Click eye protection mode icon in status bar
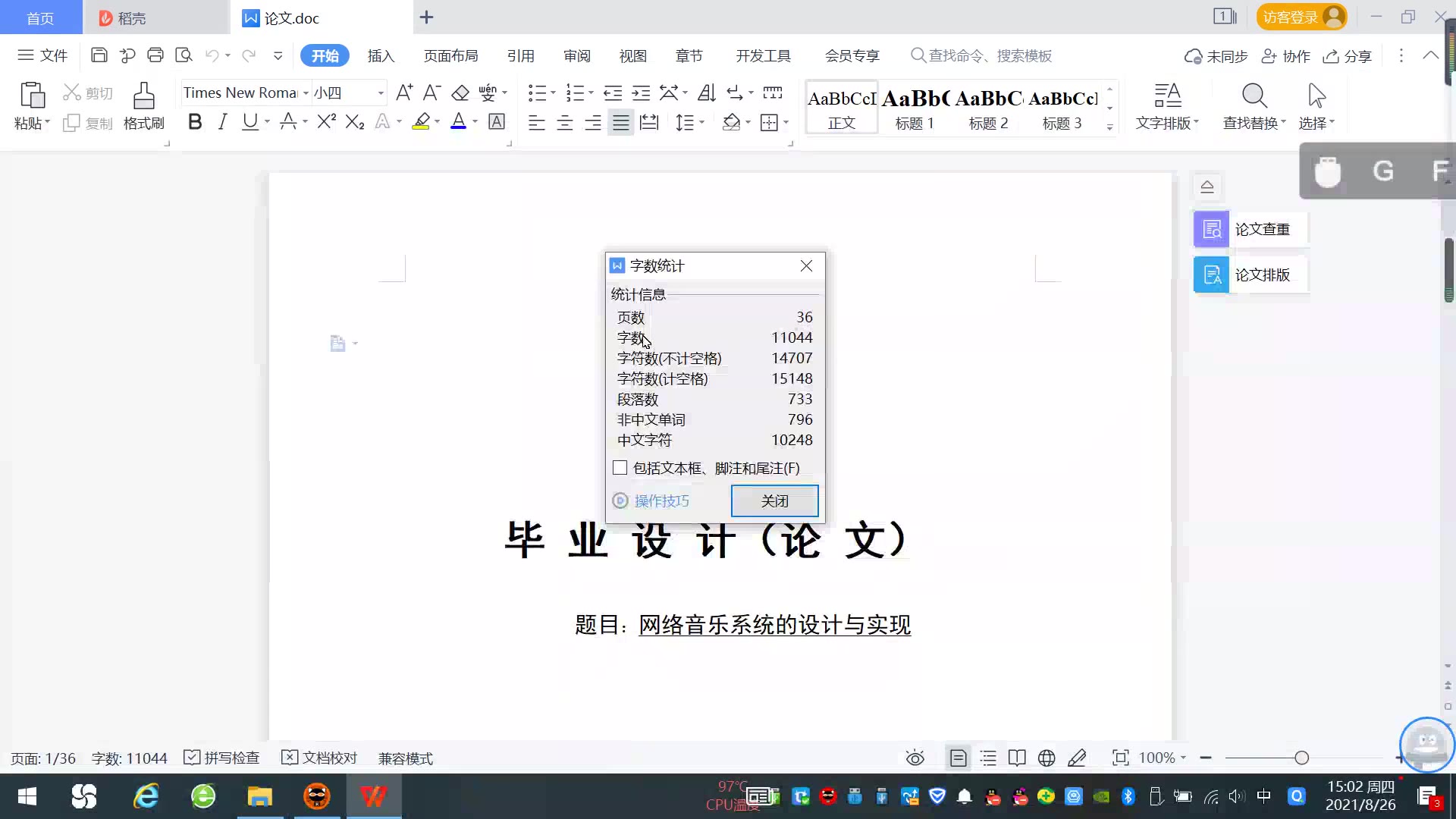The image size is (1456, 819). pyautogui.click(x=915, y=758)
